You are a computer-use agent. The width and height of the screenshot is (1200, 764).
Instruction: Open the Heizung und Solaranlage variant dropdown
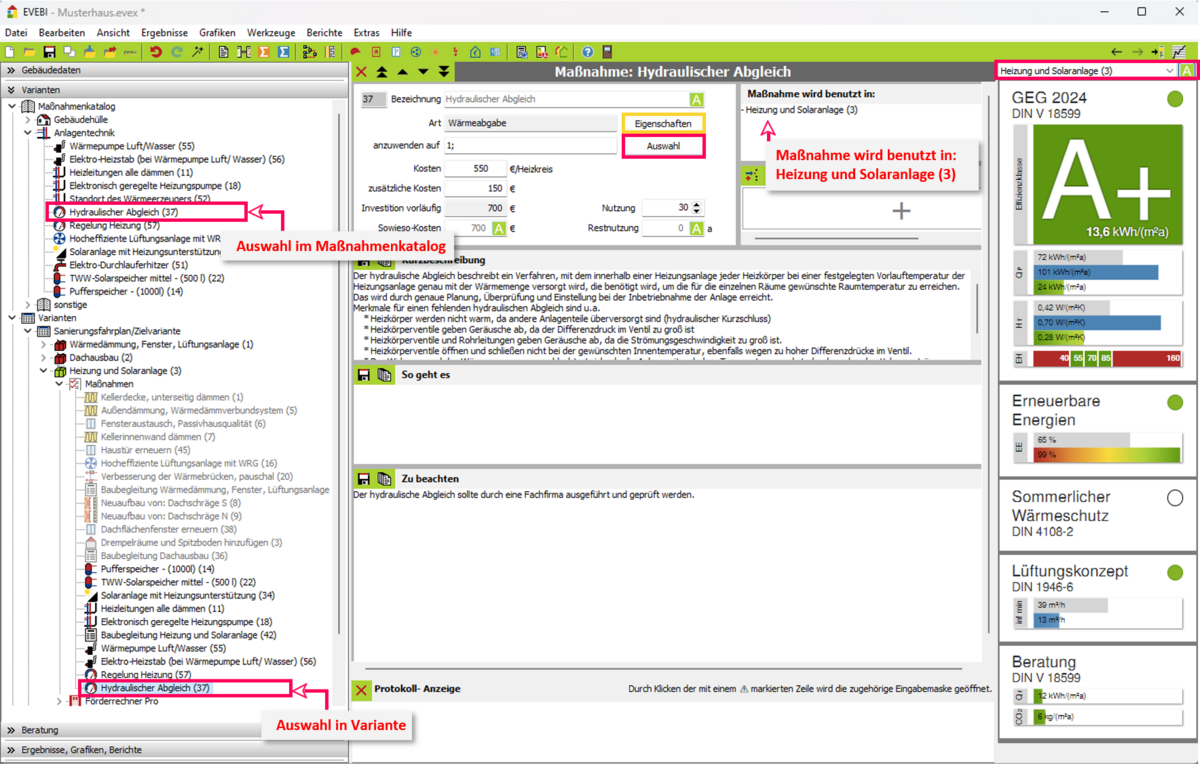(1170, 71)
